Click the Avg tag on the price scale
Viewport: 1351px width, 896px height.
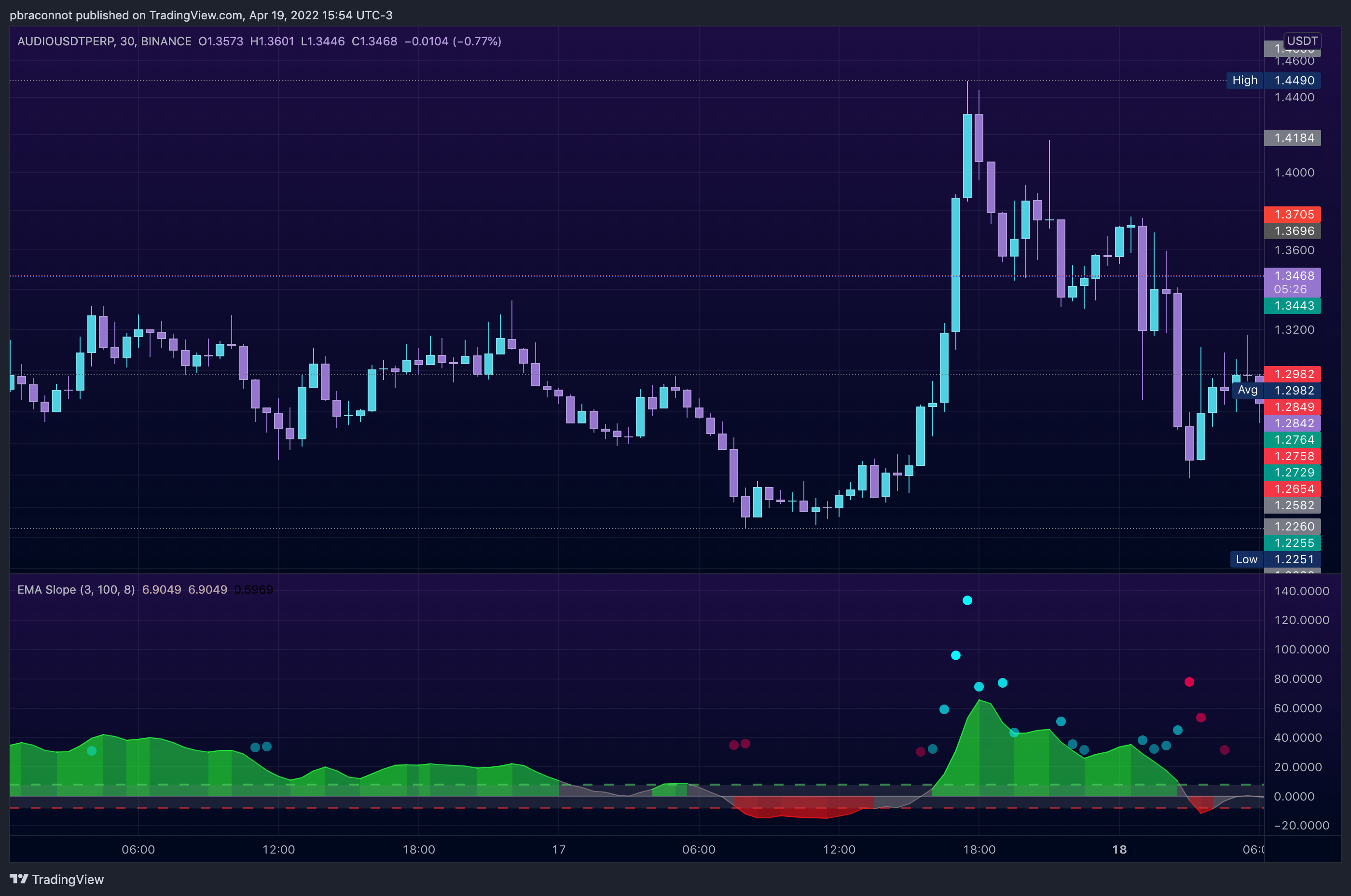[1248, 390]
